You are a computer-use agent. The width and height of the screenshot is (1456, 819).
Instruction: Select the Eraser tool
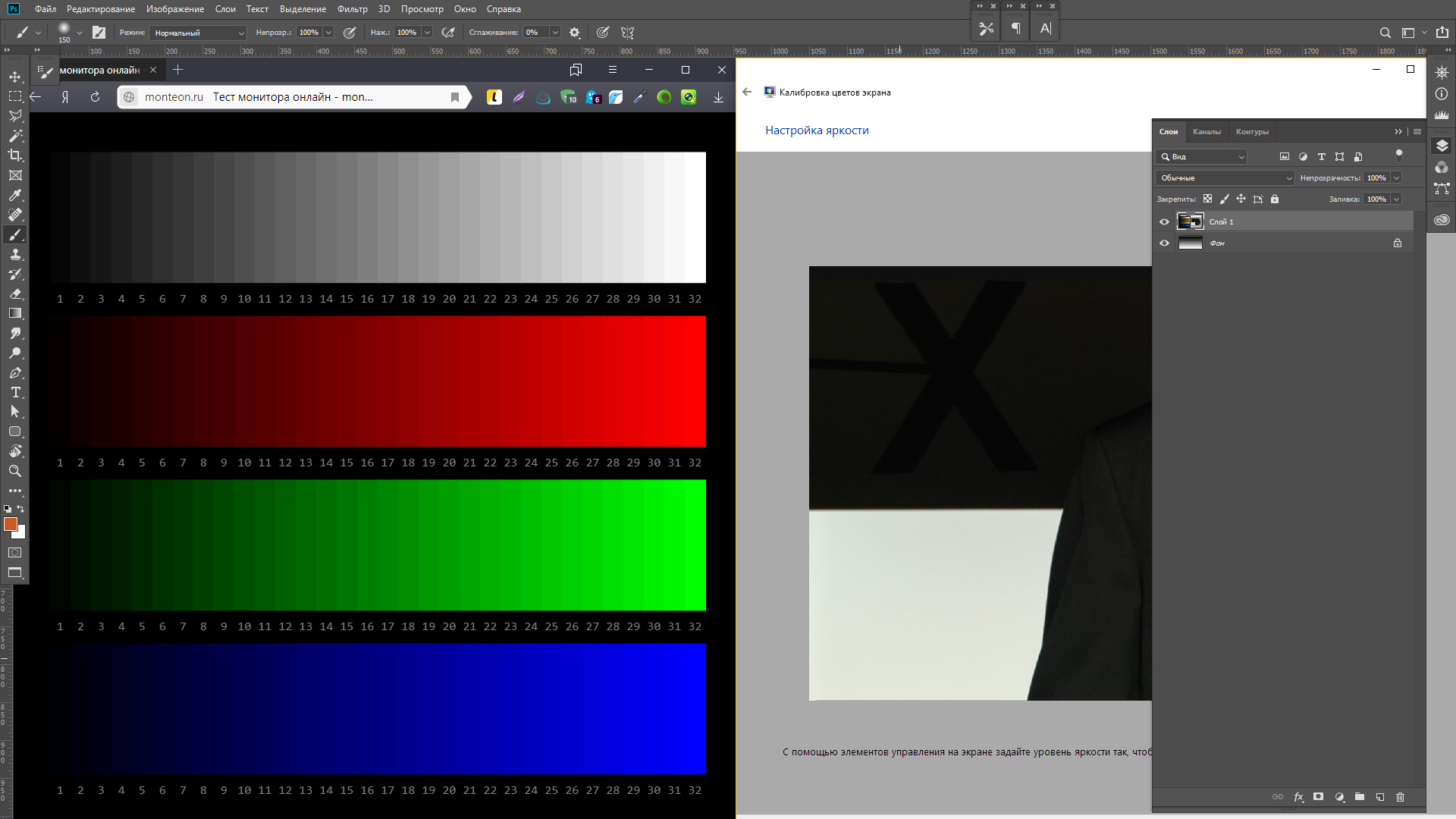pos(15,293)
